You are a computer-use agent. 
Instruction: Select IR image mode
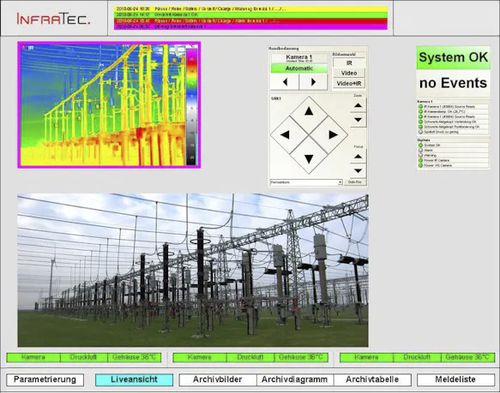coord(349,63)
